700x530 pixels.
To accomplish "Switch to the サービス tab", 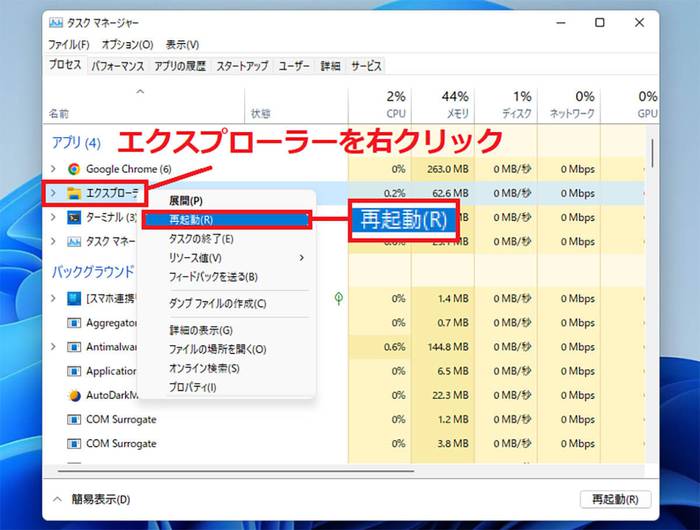I will [x=366, y=66].
